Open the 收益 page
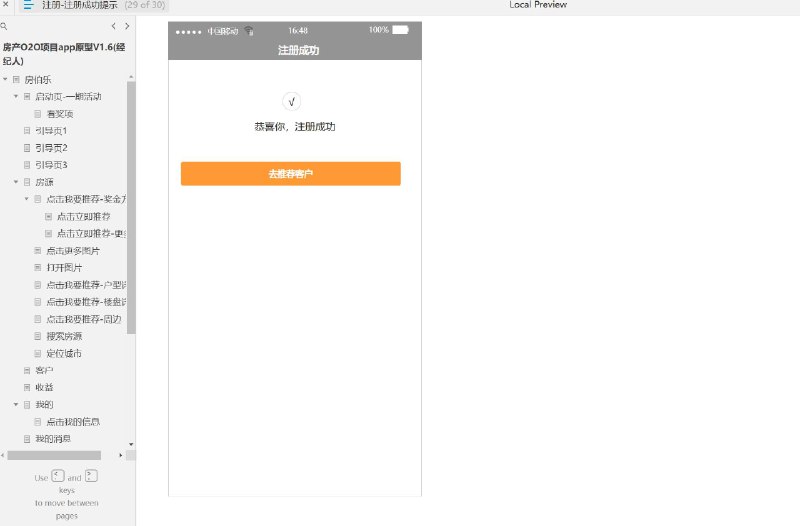Screen dimensions: 800x526 tap(44, 387)
